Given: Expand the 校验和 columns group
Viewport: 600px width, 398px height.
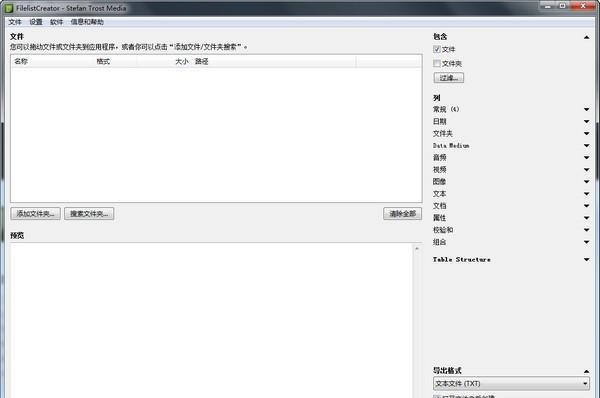Looking at the screenshot, I should [586, 230].
